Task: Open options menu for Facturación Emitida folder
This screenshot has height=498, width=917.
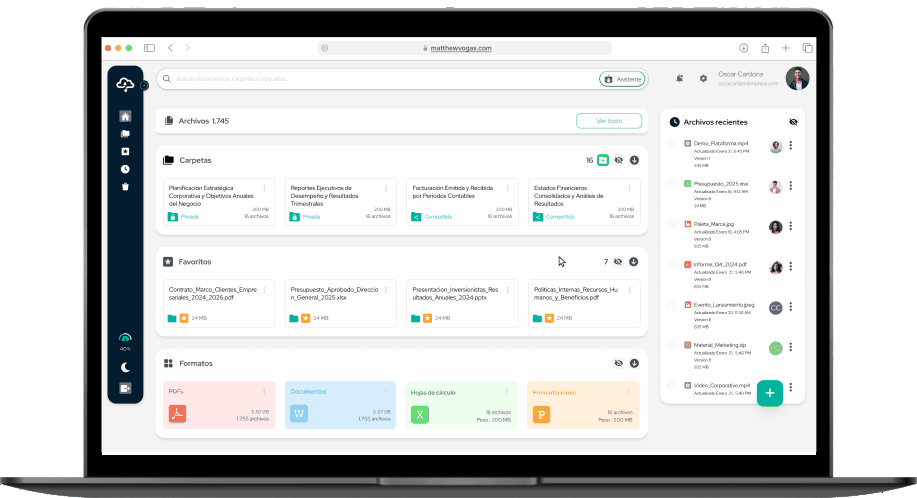Action: 508,188
